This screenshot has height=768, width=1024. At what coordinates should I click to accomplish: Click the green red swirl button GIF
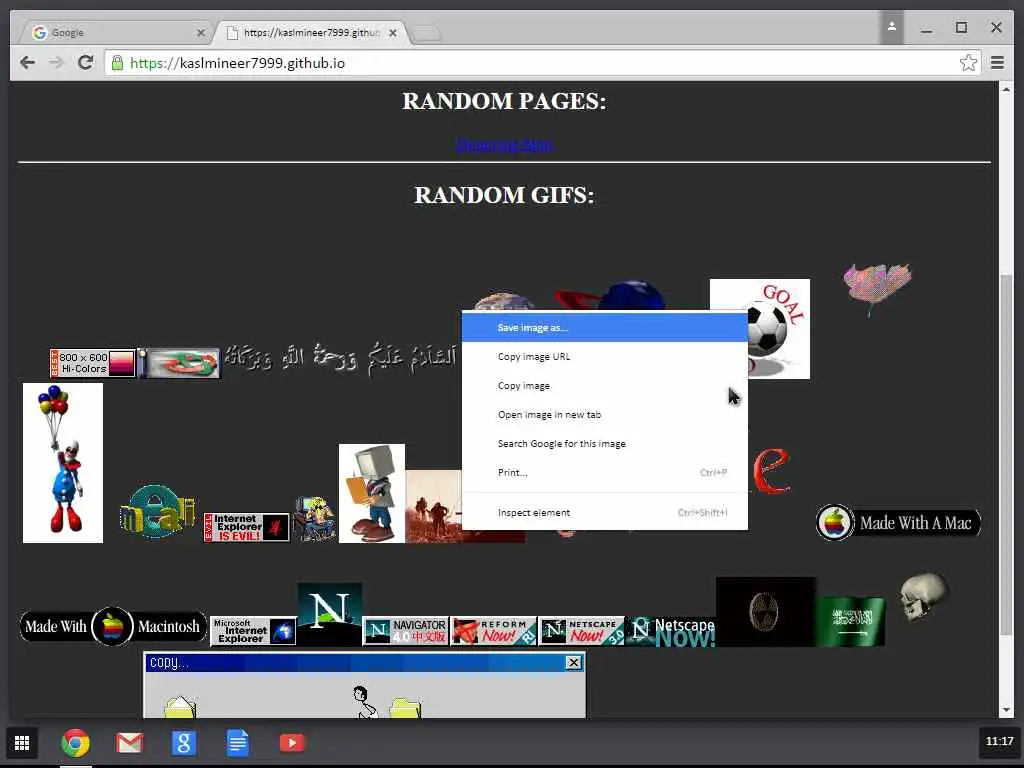(x=179, y=363)
